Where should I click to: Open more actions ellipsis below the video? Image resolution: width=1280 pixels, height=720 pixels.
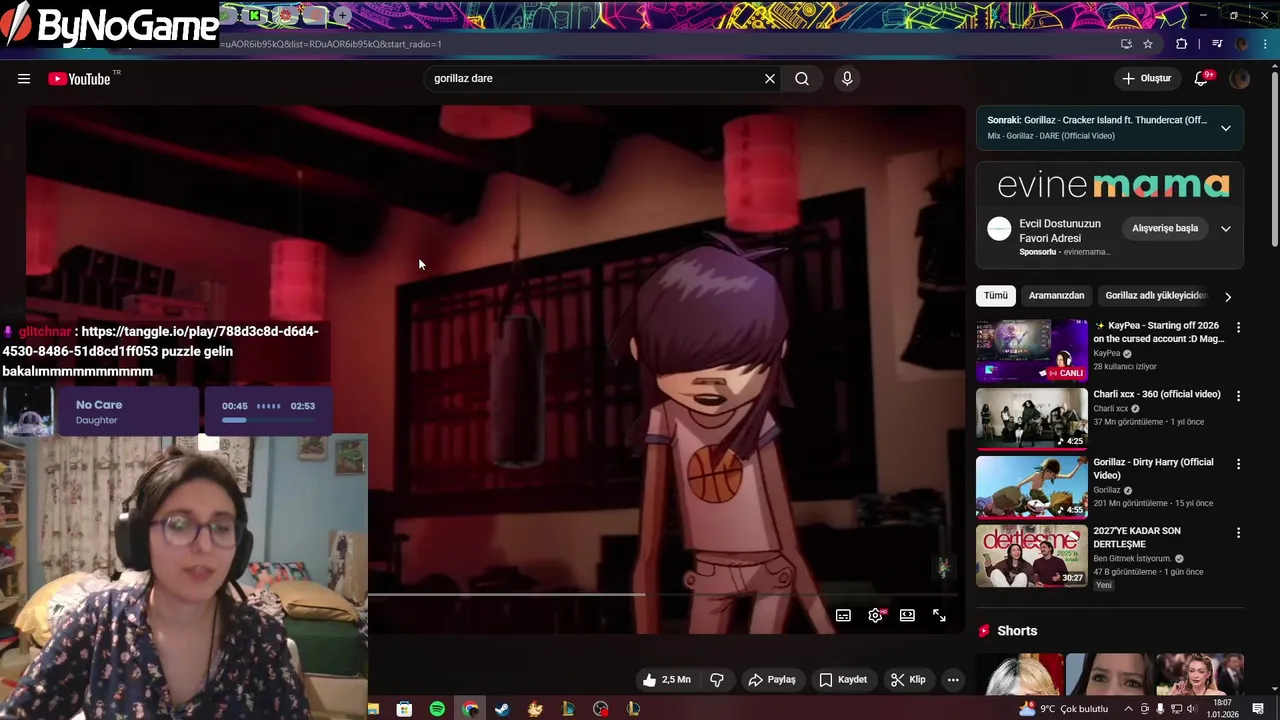click(953, 680)
